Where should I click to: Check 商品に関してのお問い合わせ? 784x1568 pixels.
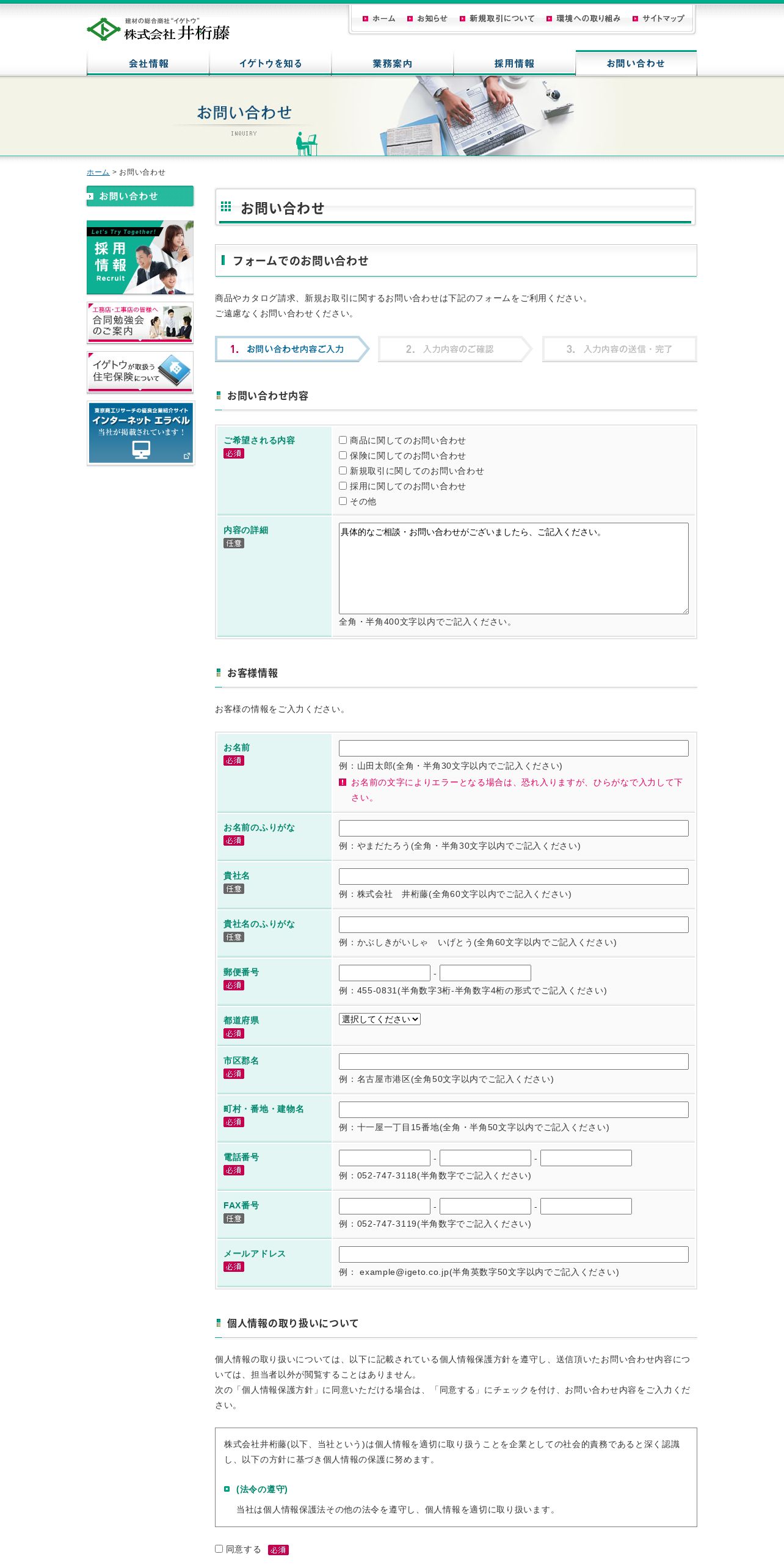tap(343, 440)
